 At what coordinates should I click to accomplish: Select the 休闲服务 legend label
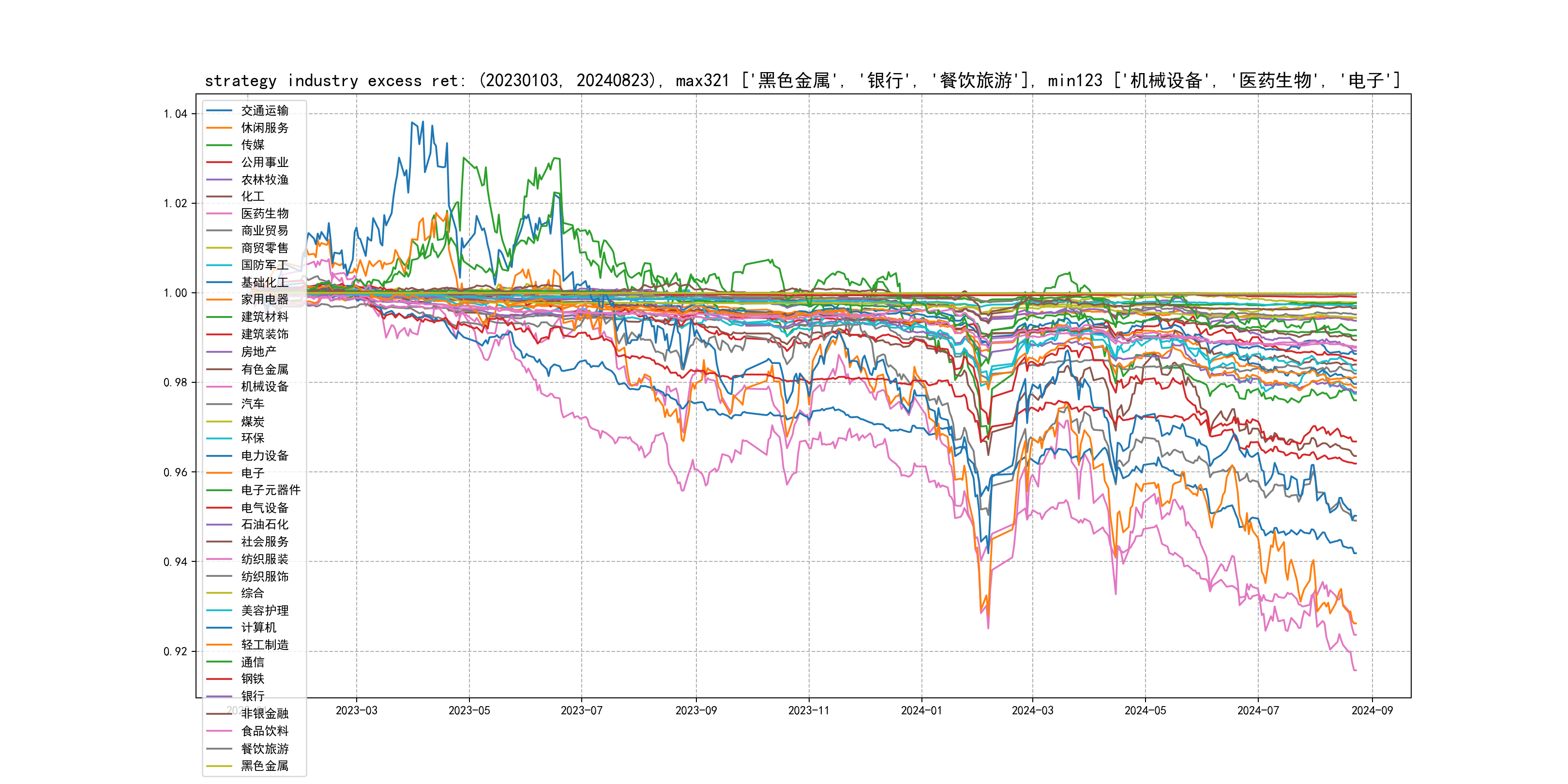[264, 128]
